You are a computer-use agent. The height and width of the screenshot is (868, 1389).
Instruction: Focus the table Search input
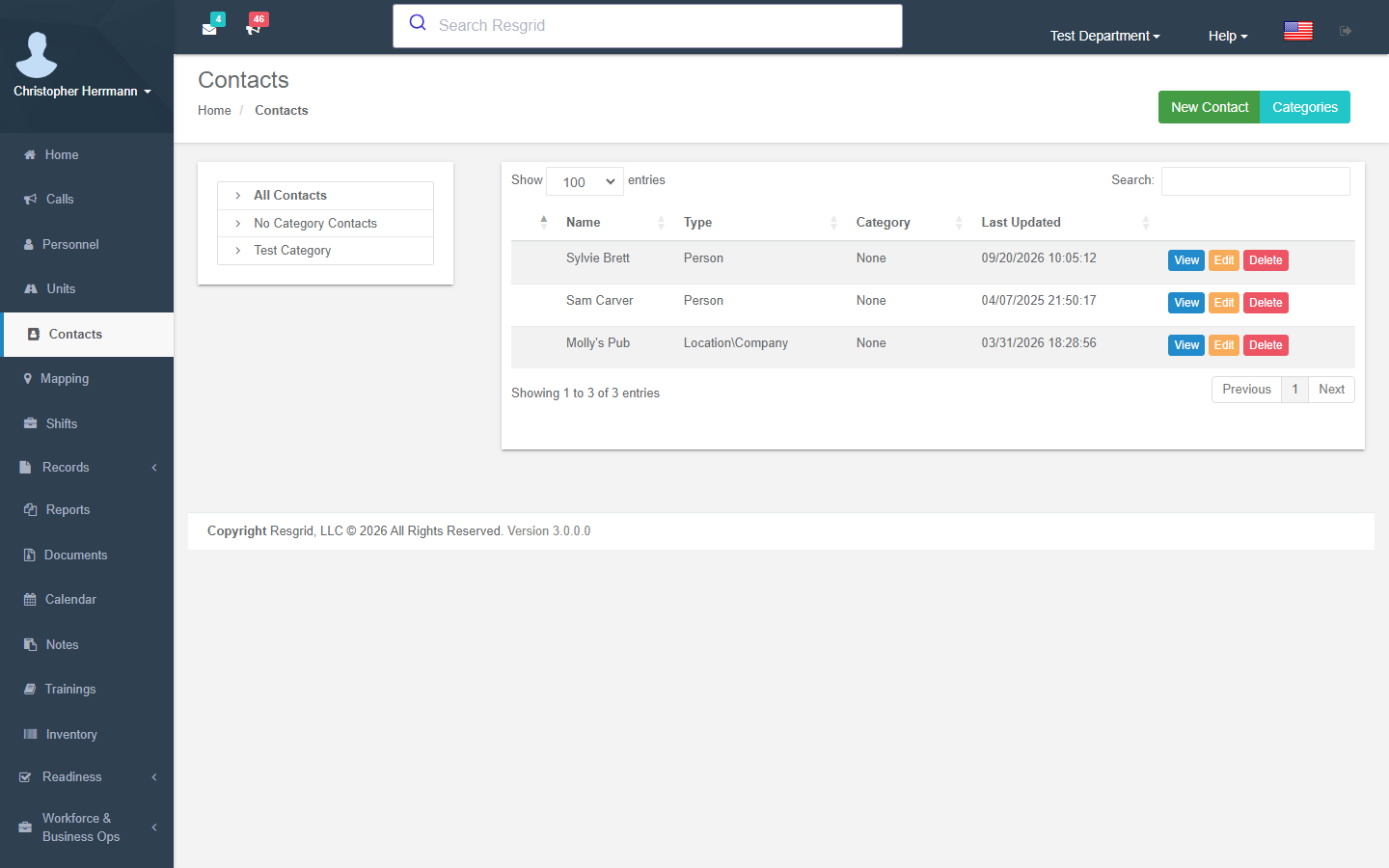point(1255,181)
